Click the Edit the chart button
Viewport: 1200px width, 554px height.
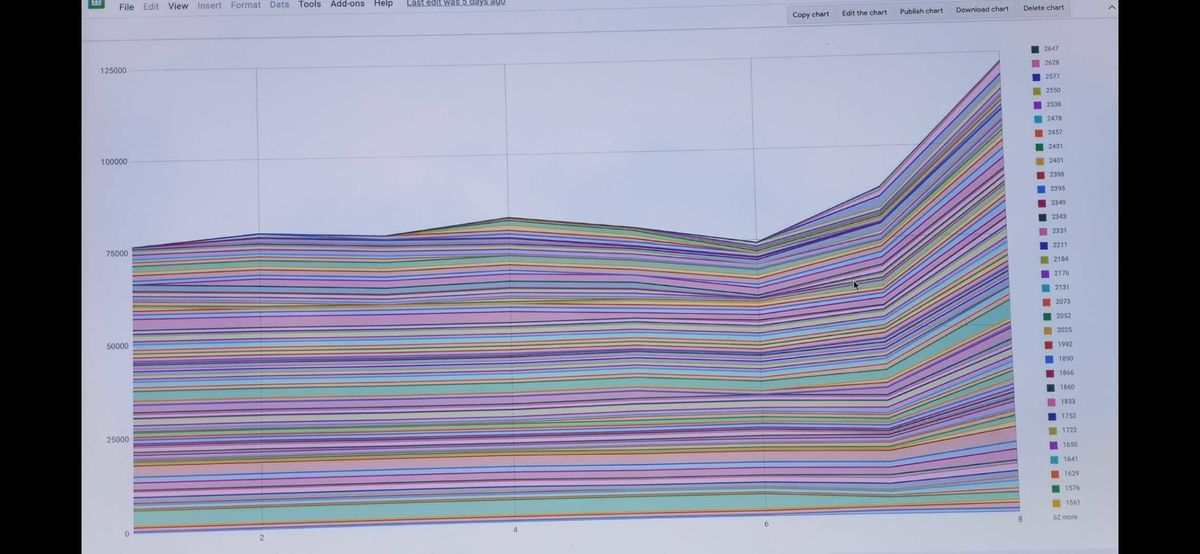pyautogui.click(x=864, y=13)
